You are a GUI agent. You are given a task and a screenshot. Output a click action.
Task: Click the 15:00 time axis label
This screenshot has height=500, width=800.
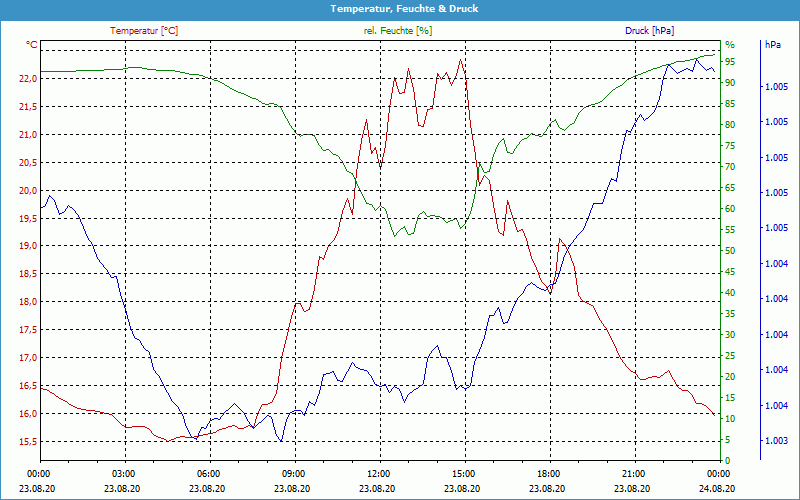[x=463, y=473]
